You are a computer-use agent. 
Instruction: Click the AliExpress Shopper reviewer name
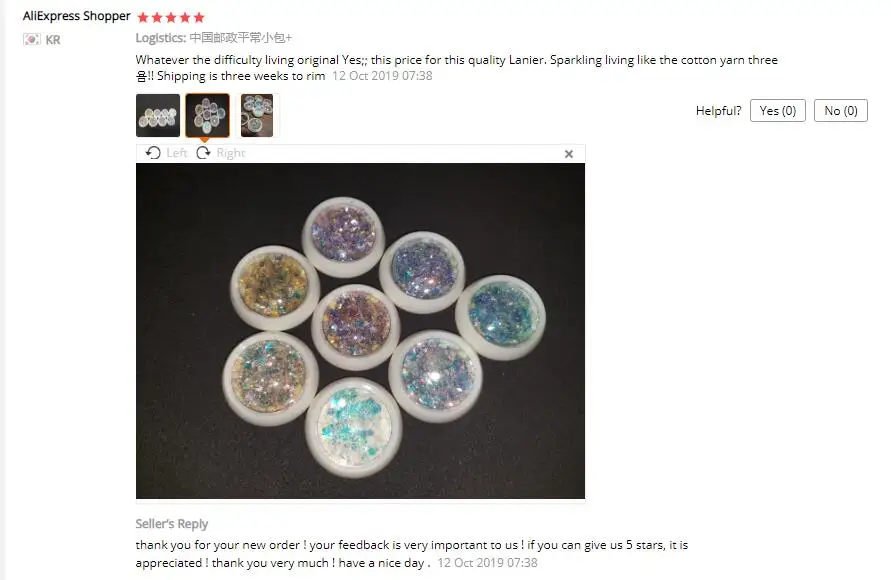click(x=77, y=16)
